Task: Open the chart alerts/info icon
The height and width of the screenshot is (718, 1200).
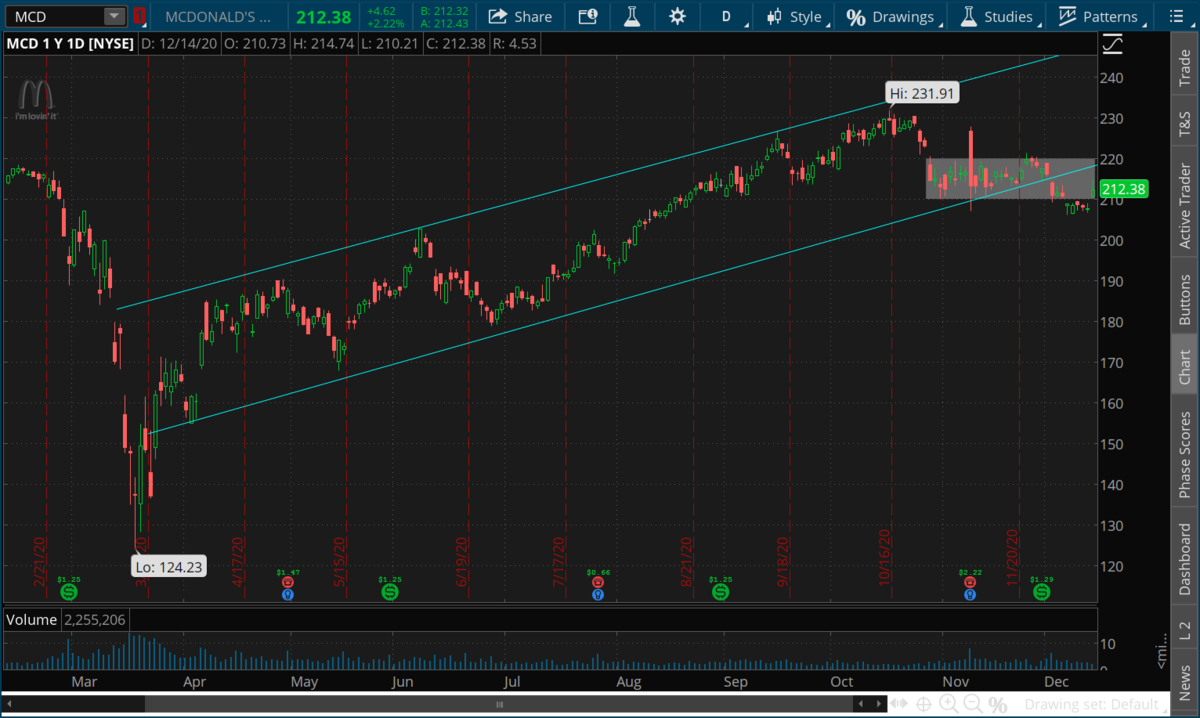Action: coord(588,17)
